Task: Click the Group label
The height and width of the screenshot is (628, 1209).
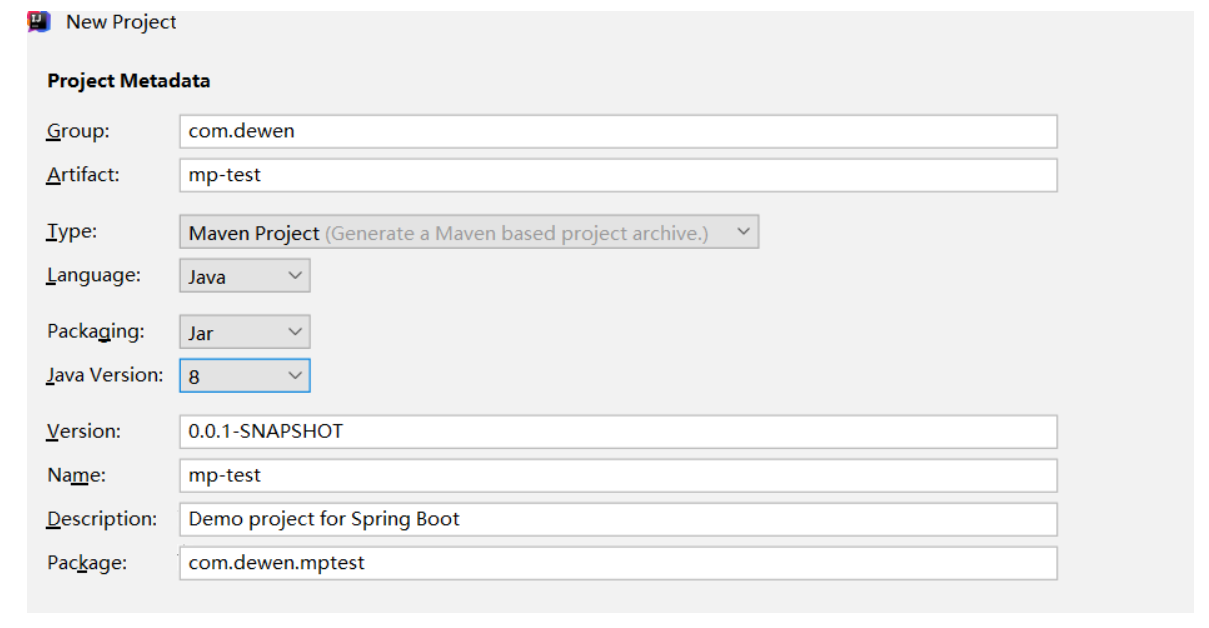Action: pos(78,131)
